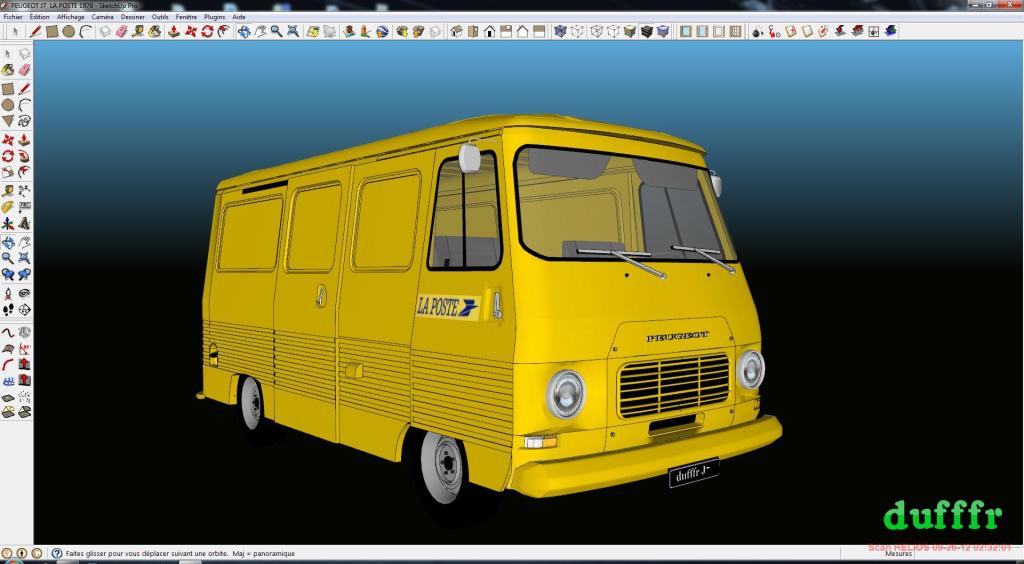Enable X-ray face style
1024x564 pixels.
(x=560, y=31)
